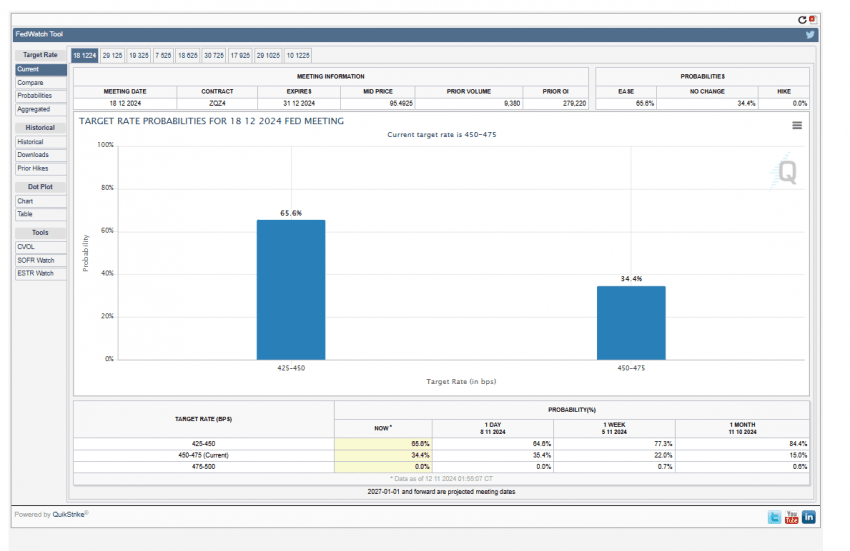
Task: Click the red icon beside refresh
Action: click(812, 19)
